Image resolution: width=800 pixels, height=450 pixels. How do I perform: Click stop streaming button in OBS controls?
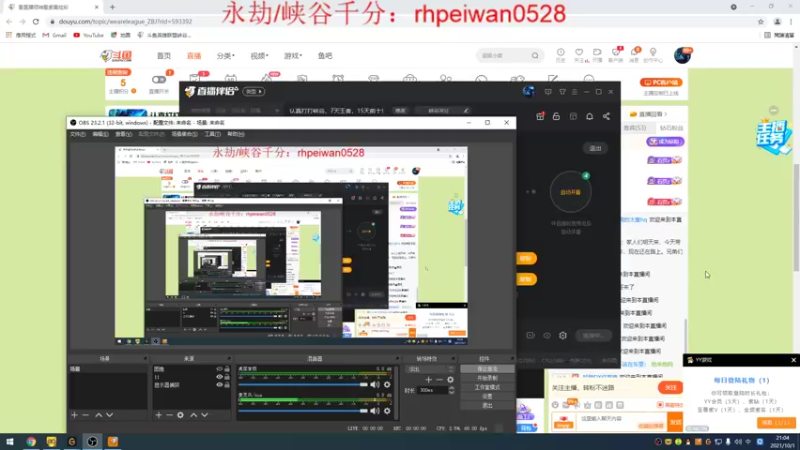click(x=487, y=369)
